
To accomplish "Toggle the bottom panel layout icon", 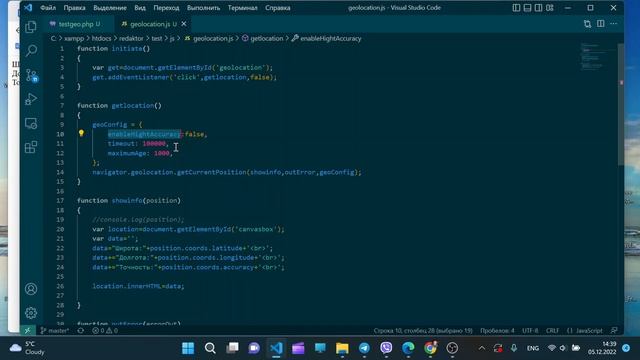I will click(x=527, y=8).
